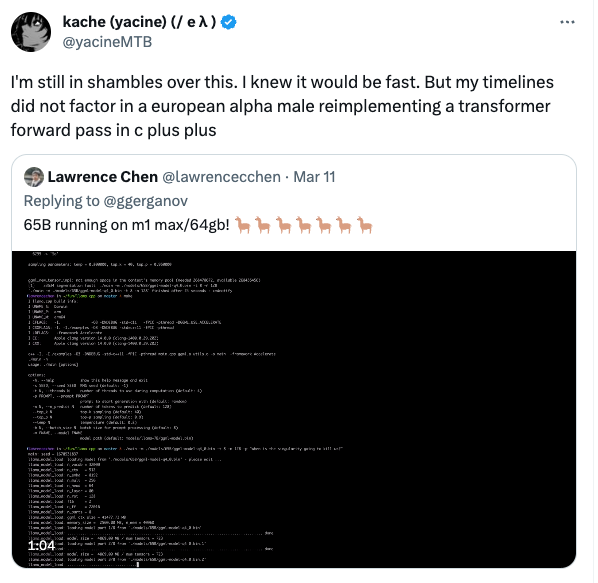The width and height of the screenshot is (598, 583).
Task: Open the @yacineMTB handle link
Action: pyautogui.click(x=107, y=42)
